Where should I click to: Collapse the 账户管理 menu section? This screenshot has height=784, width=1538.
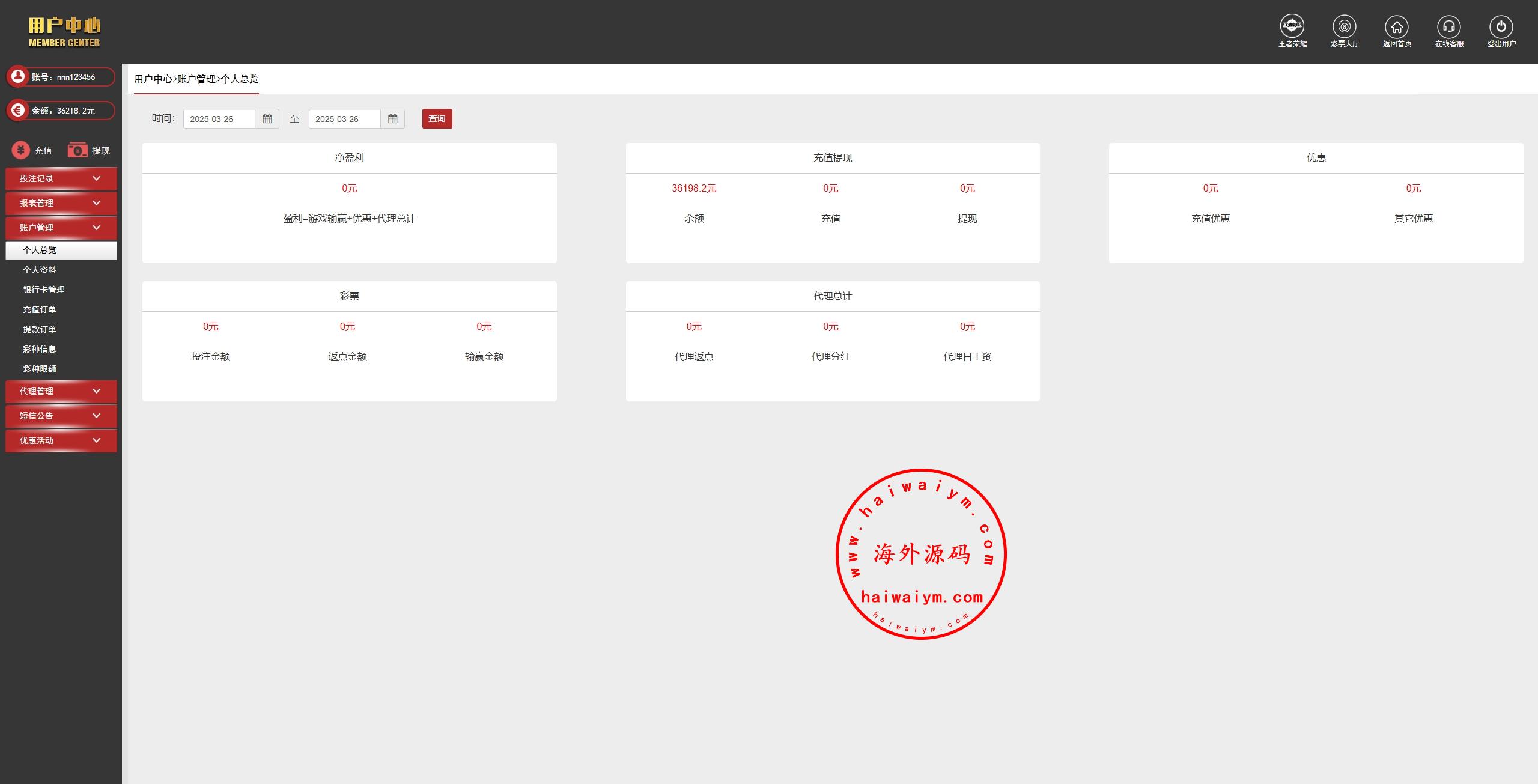click(x=61, y=228)
